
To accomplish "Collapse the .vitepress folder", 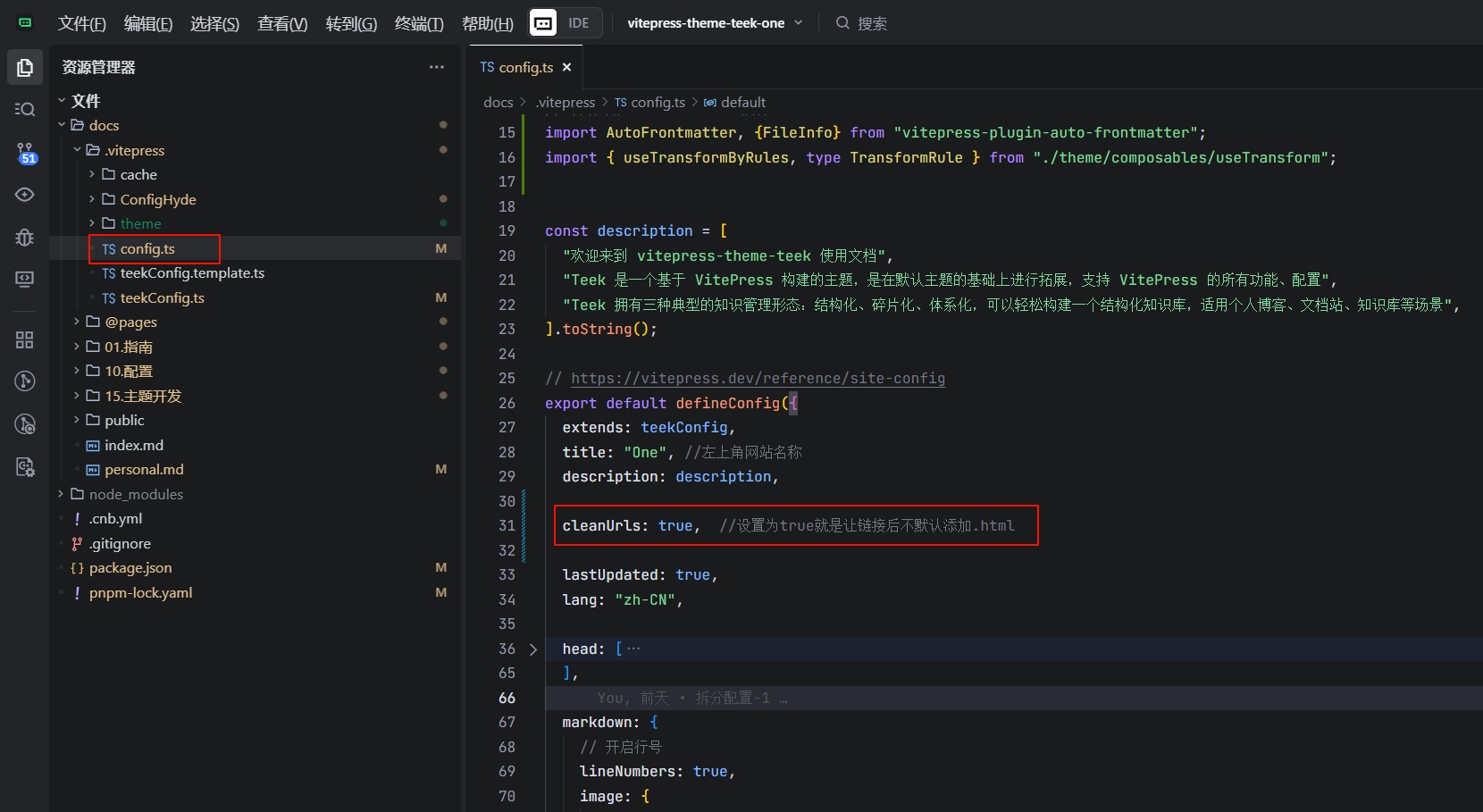I will click(134, 150).
